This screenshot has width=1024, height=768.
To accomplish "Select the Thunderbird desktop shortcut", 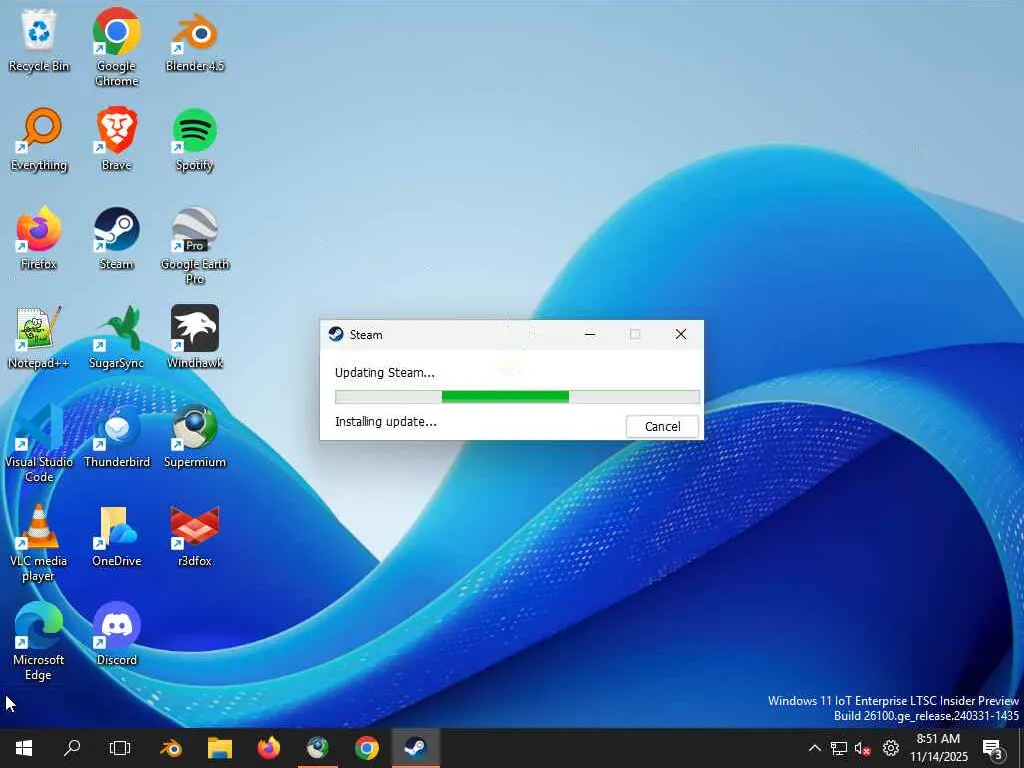I will (116, 436).
